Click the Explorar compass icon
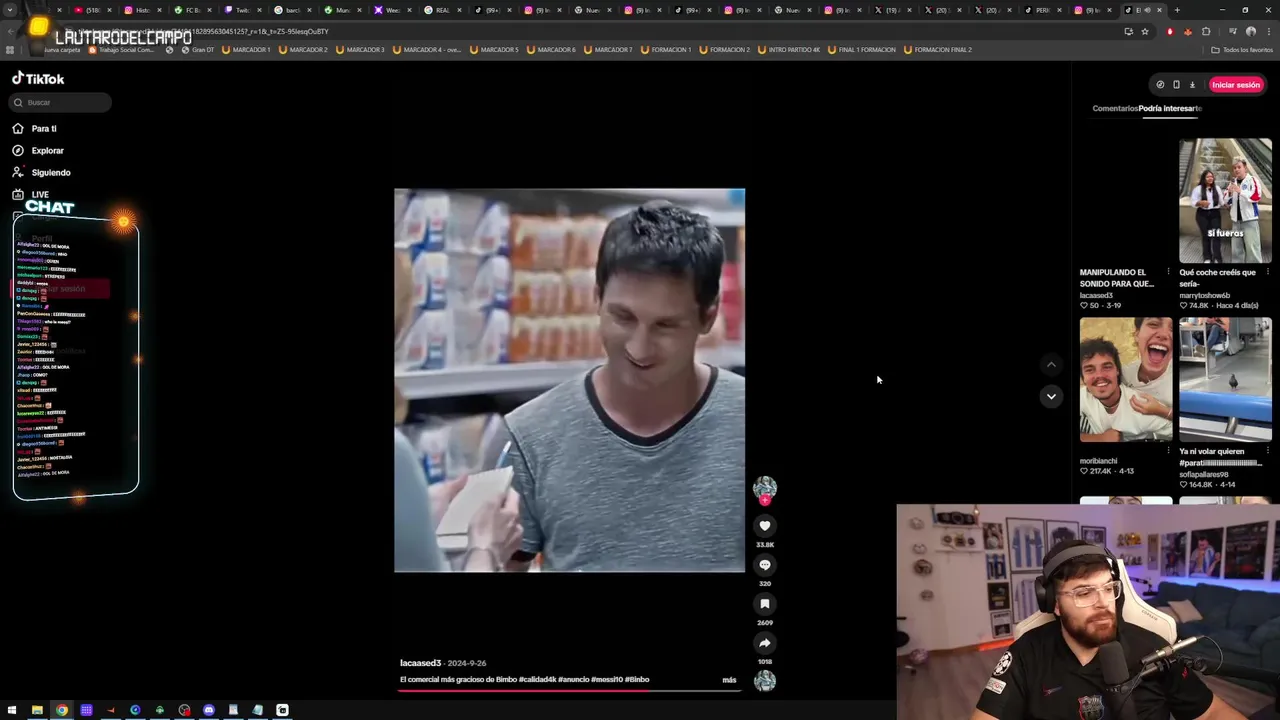The width and height of the screenshot is (1280, 720). point(18,150)
